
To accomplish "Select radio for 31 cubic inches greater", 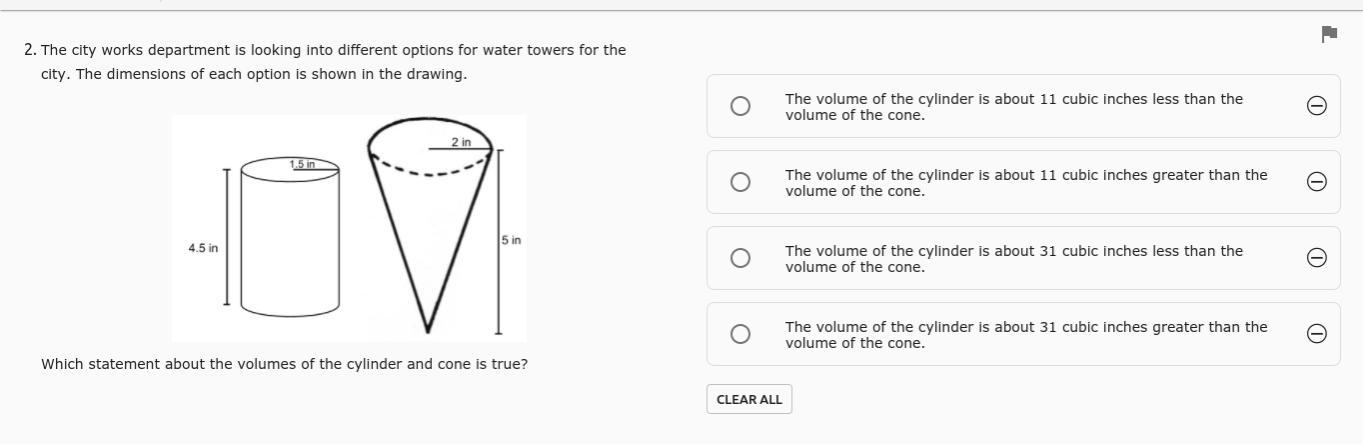I will 740,334.
